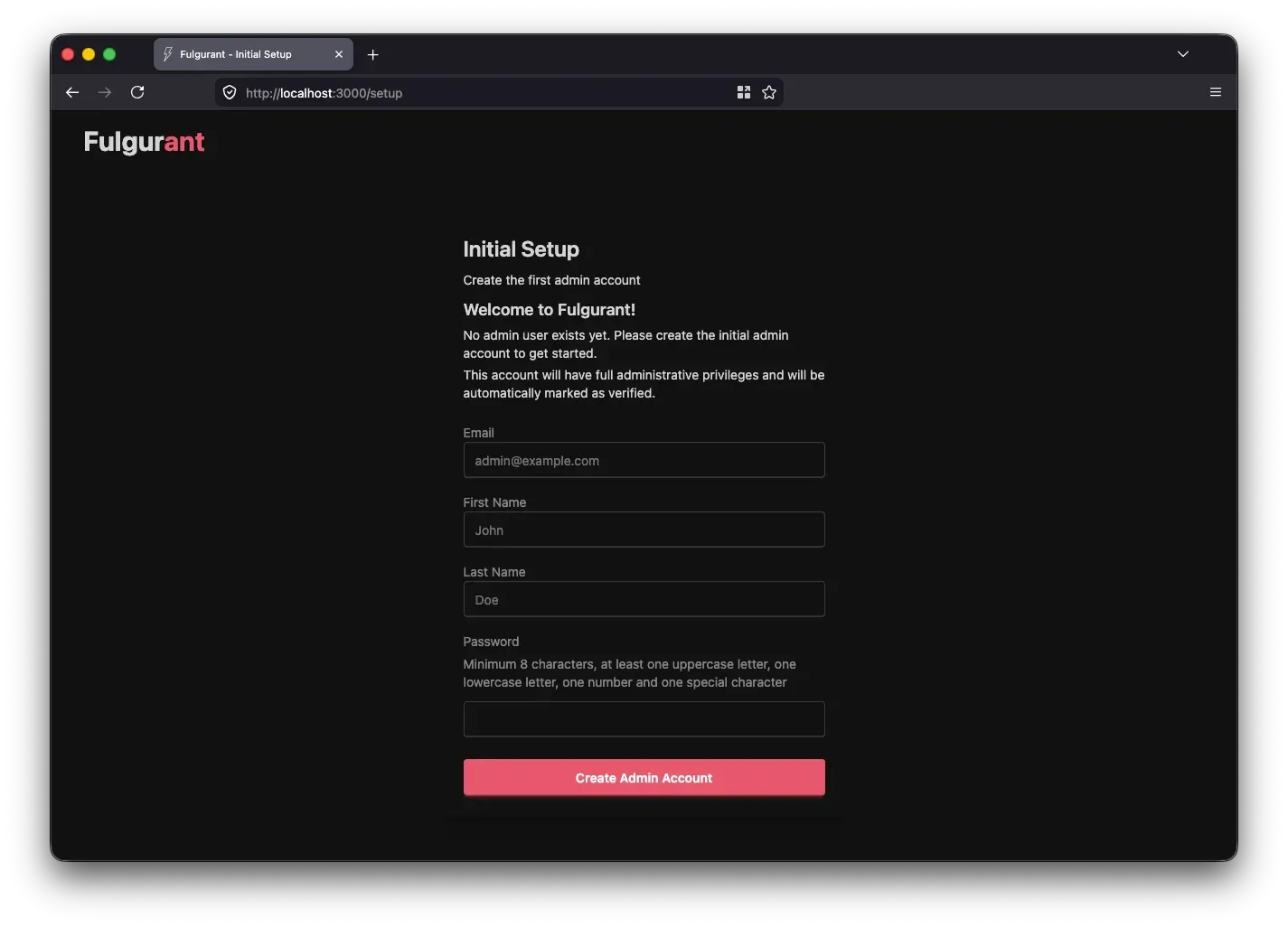
Task: Click the Fulgurant logo in the header
Action: tap(144, 142)
